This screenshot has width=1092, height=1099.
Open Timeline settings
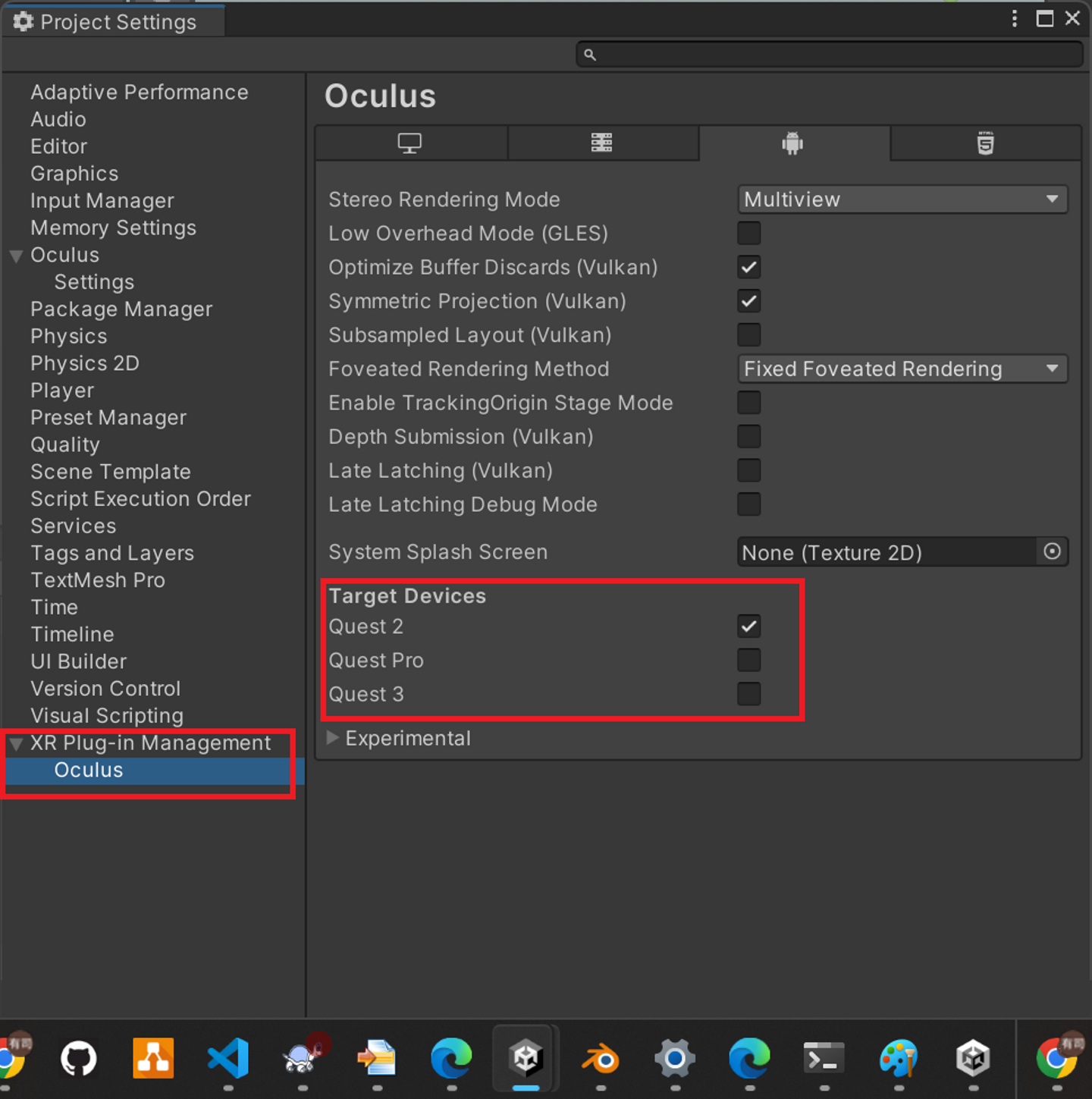click(x=72, y=634)
